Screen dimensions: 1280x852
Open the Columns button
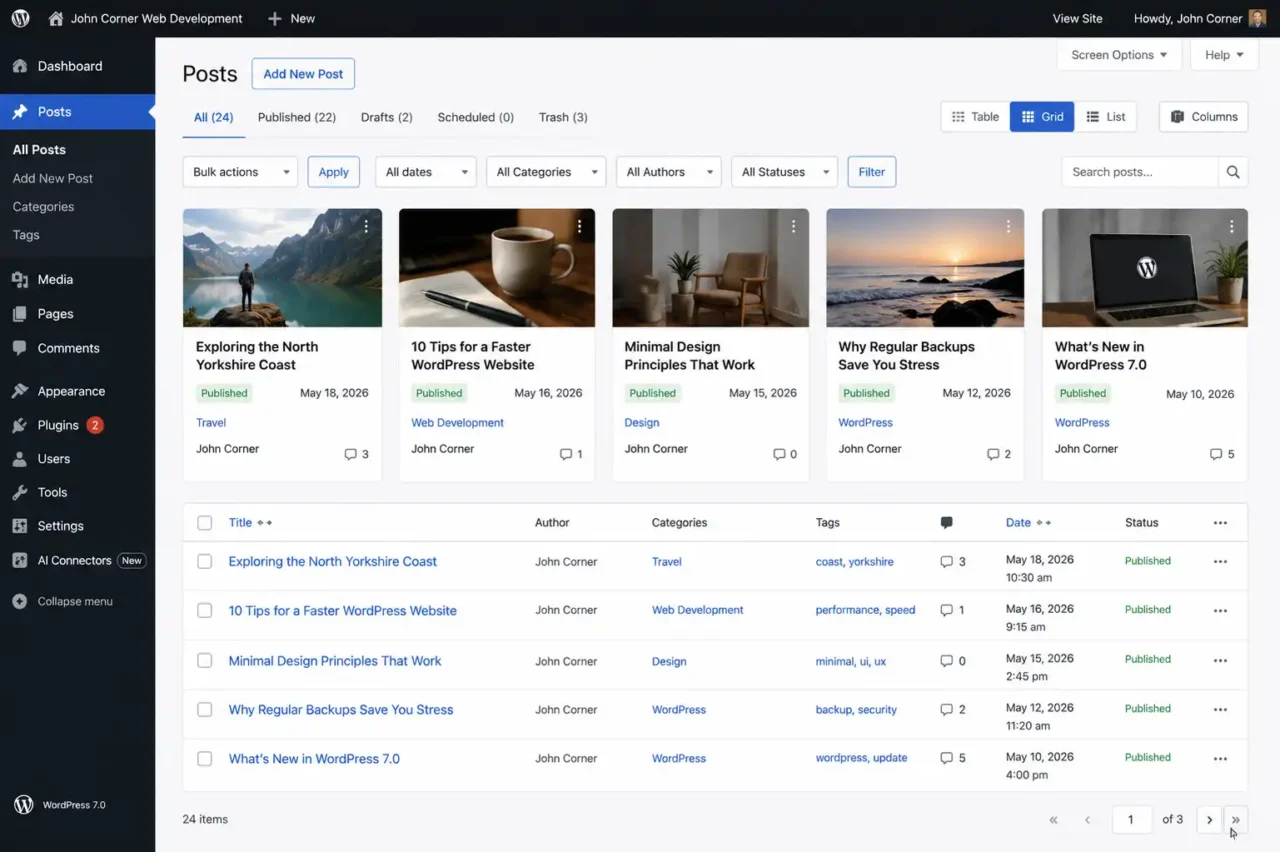click(x=1204, y=117)
